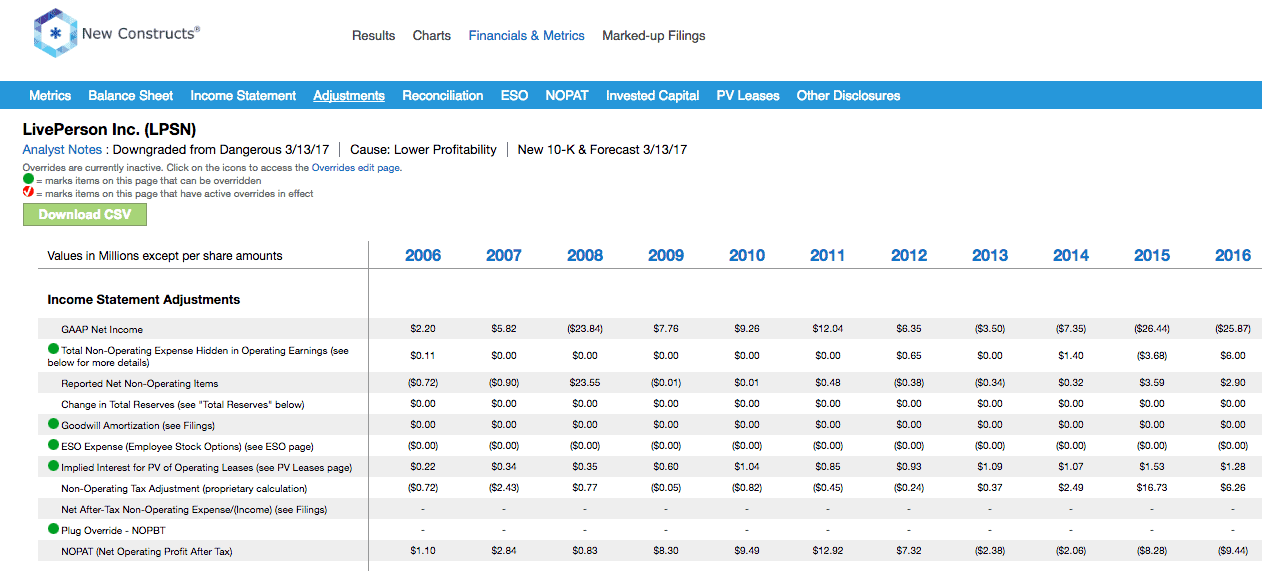Click 2010 Implied Interest value $1.04

pos(747,468)
